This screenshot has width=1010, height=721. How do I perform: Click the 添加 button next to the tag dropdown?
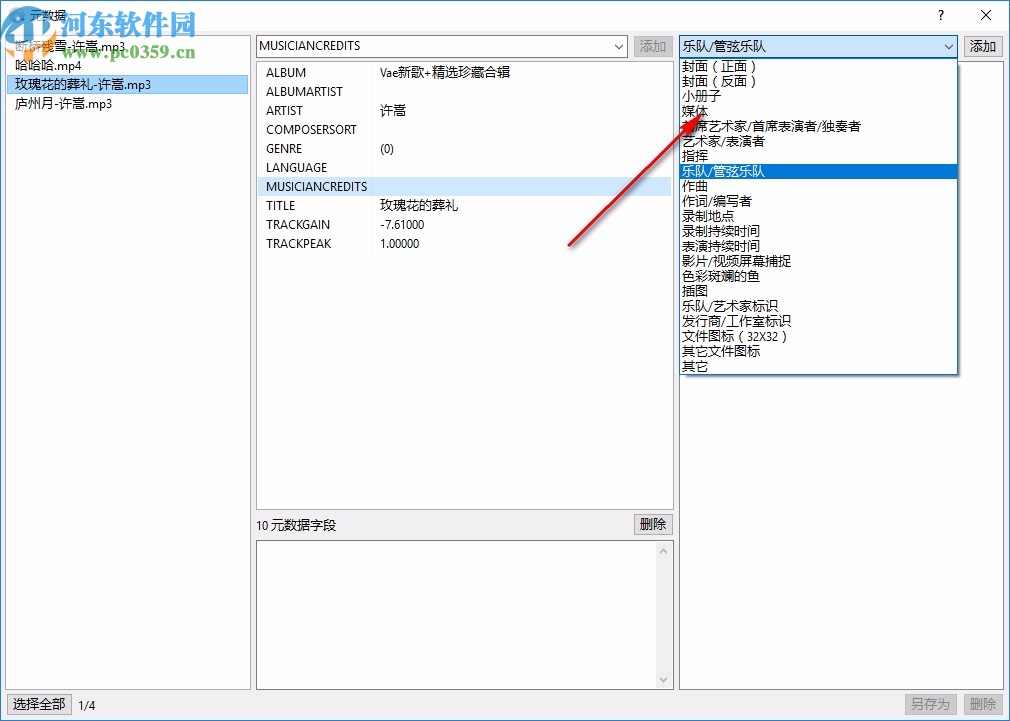[982, 45]
